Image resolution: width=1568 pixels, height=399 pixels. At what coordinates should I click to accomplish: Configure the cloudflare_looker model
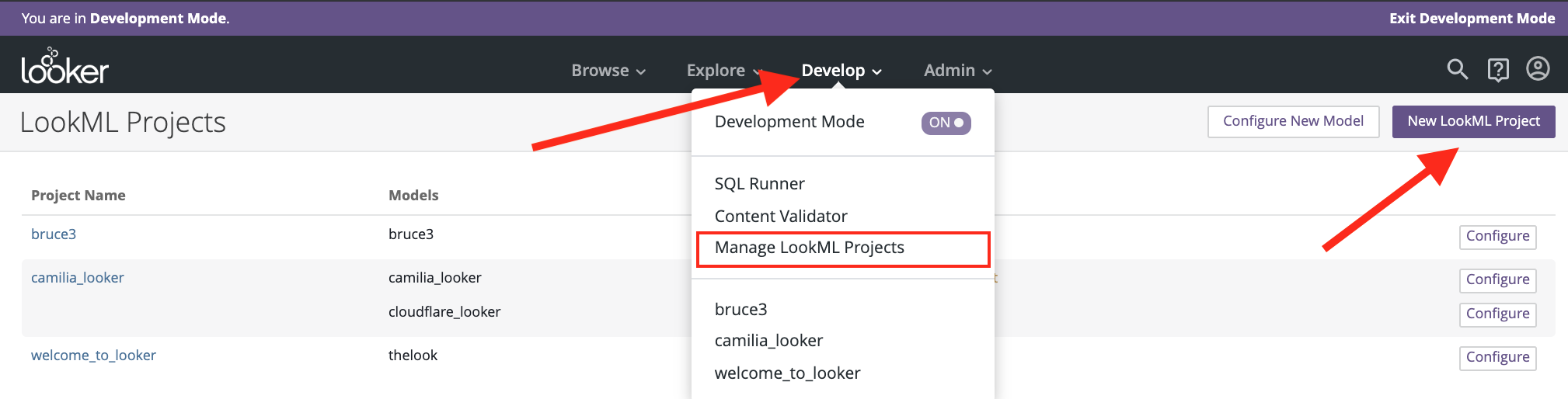pyautogui.click(x=1497, y=314)
